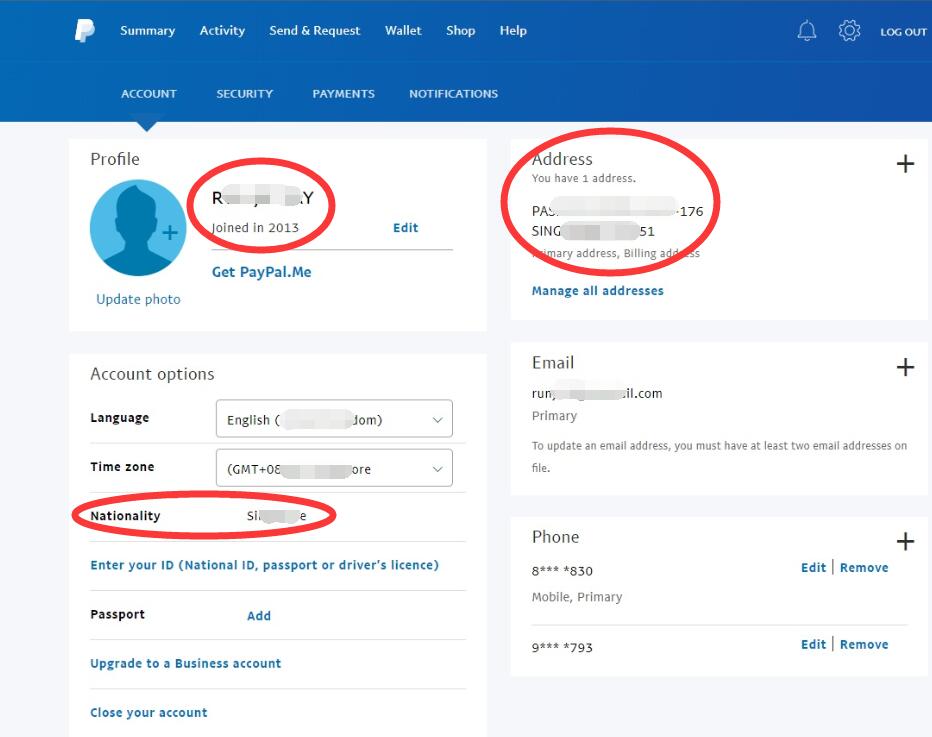Click Manage all addresses link
Viewport: 932px width, 737px height.
click(x=597, y=291)
